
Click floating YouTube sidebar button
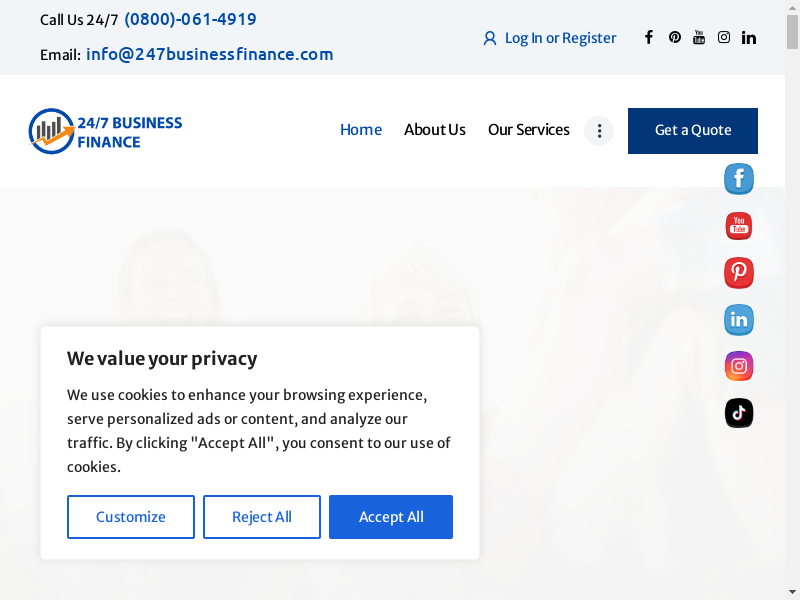(x=739, y=226)
